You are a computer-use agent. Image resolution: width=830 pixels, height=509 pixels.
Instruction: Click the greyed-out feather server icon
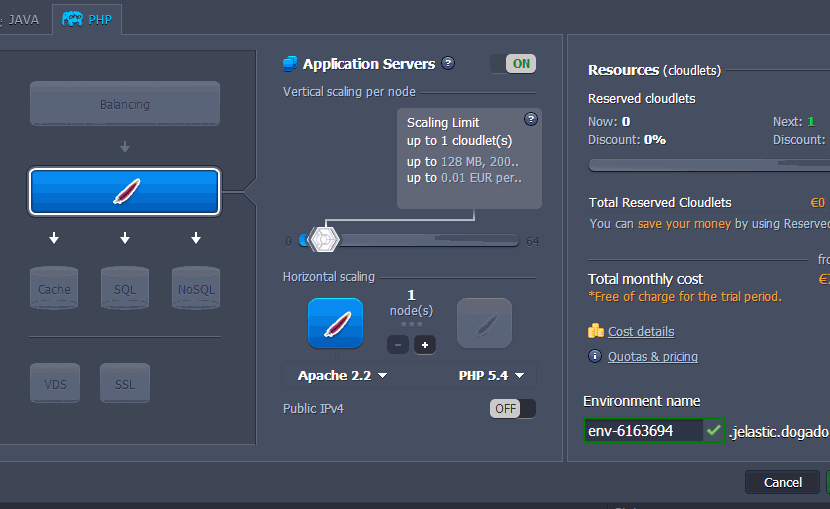[484, 323]
